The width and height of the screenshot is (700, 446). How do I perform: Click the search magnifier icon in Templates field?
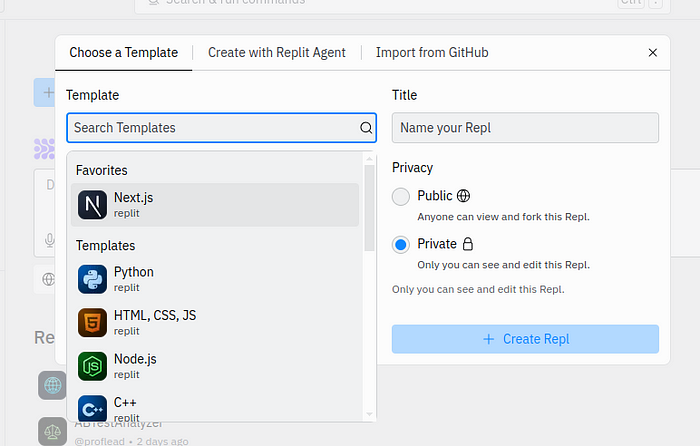(x=366, y=128)
